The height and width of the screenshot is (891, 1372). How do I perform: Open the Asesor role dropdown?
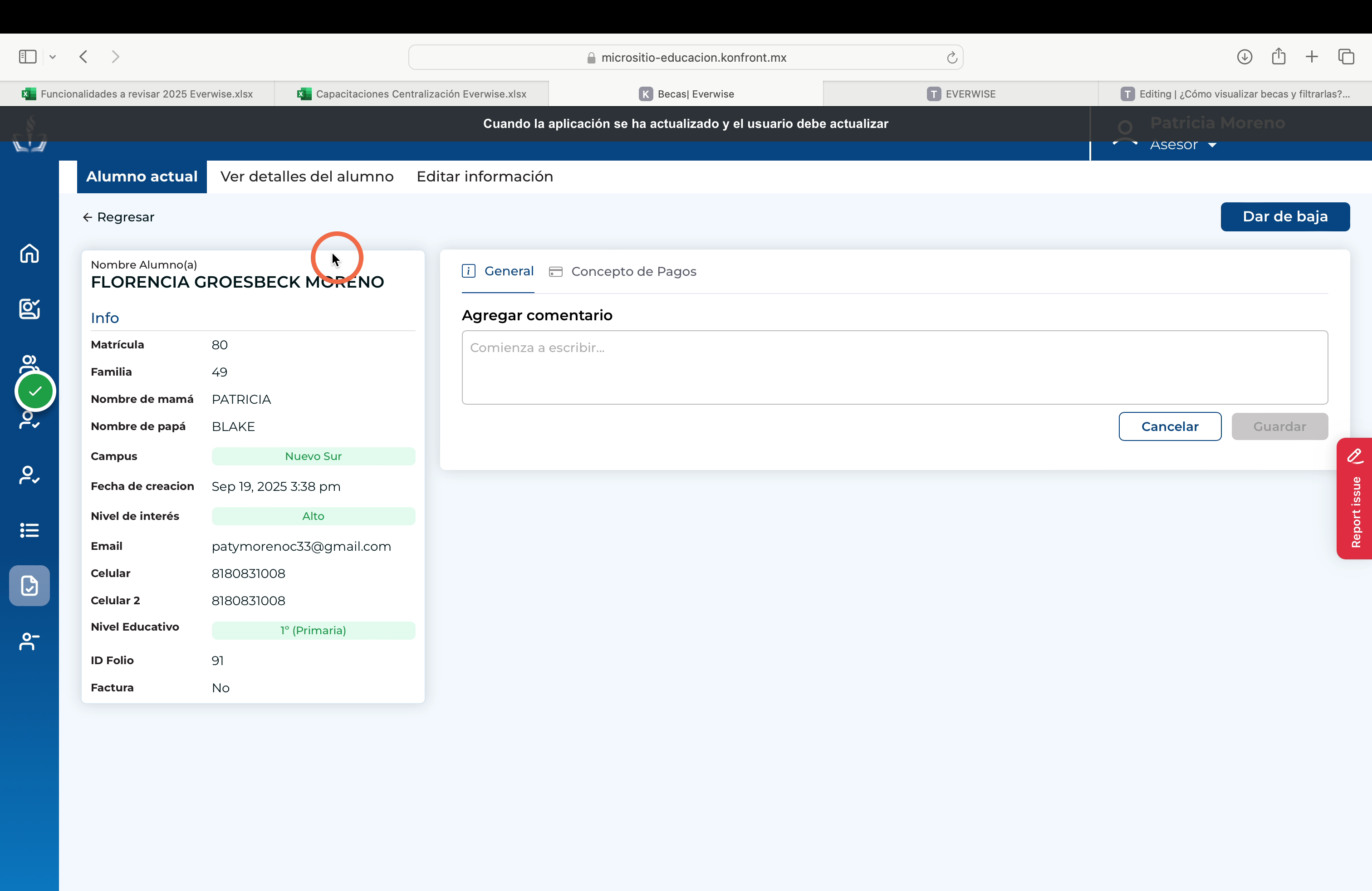point(1183,145)
